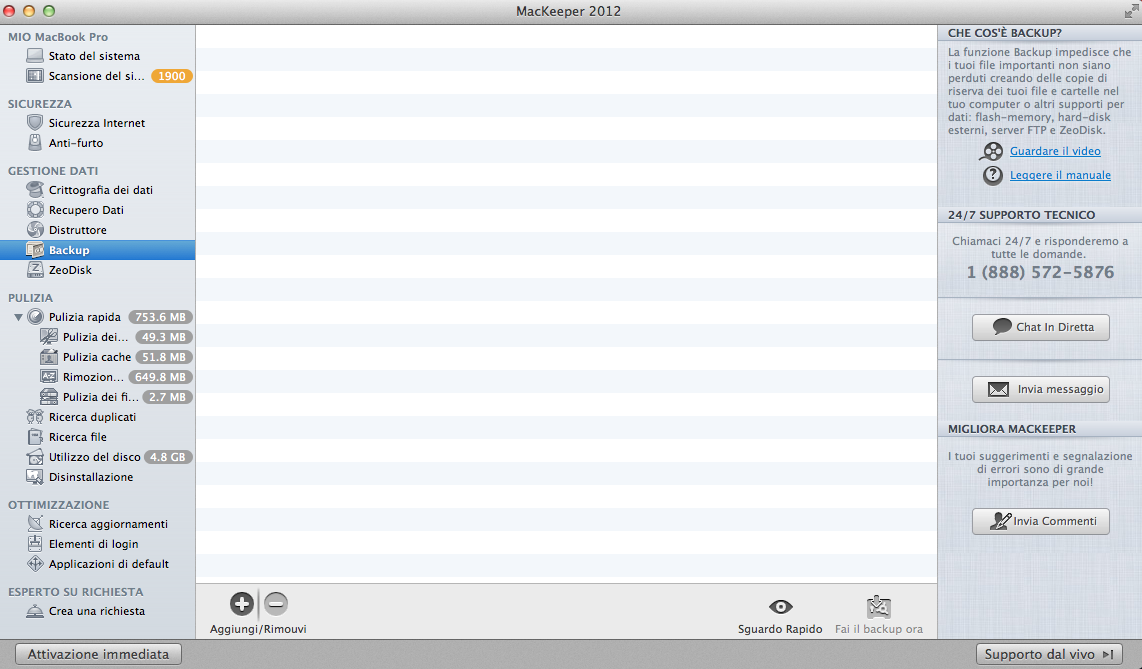Click the 4.8 GB disk usage badge

click(168, 457)
